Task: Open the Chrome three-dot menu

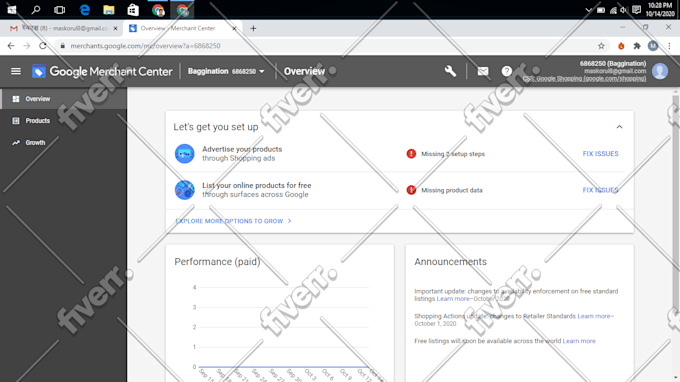Action: (x=669, y=46)
